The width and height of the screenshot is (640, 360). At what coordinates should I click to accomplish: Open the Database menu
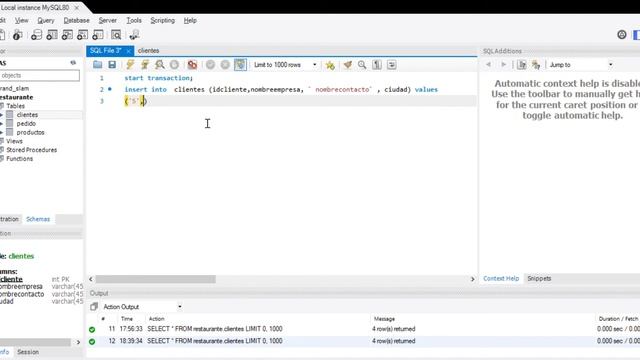76,20
